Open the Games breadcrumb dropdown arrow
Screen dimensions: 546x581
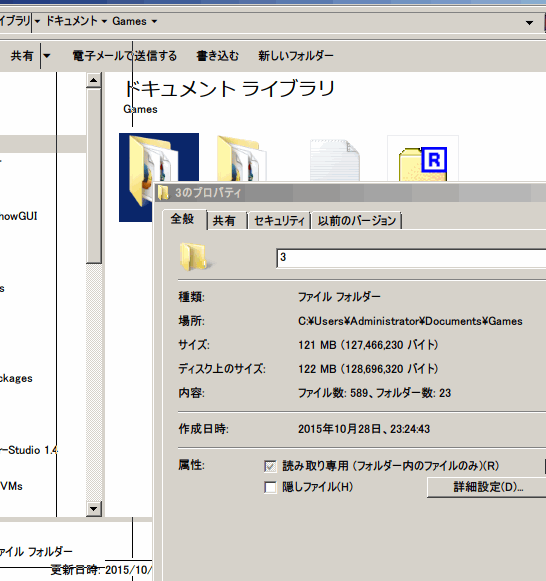tap(154, 21)
